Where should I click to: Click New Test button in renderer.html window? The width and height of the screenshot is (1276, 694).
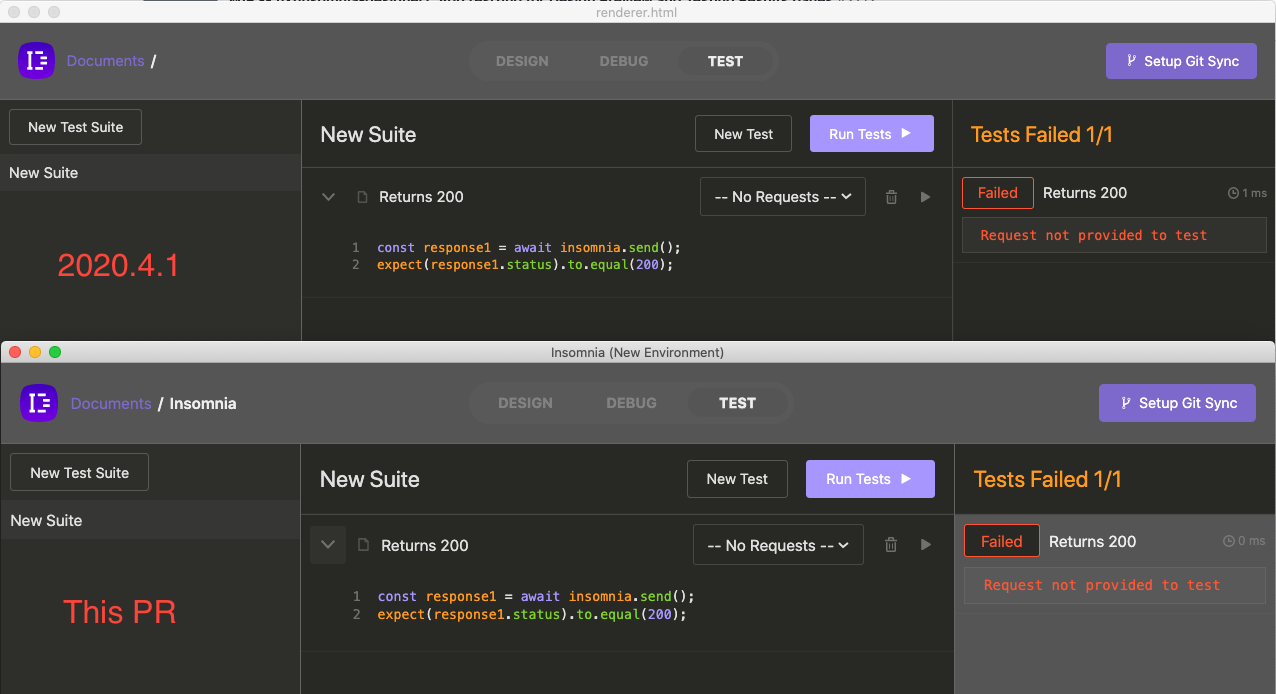(743, 134)
